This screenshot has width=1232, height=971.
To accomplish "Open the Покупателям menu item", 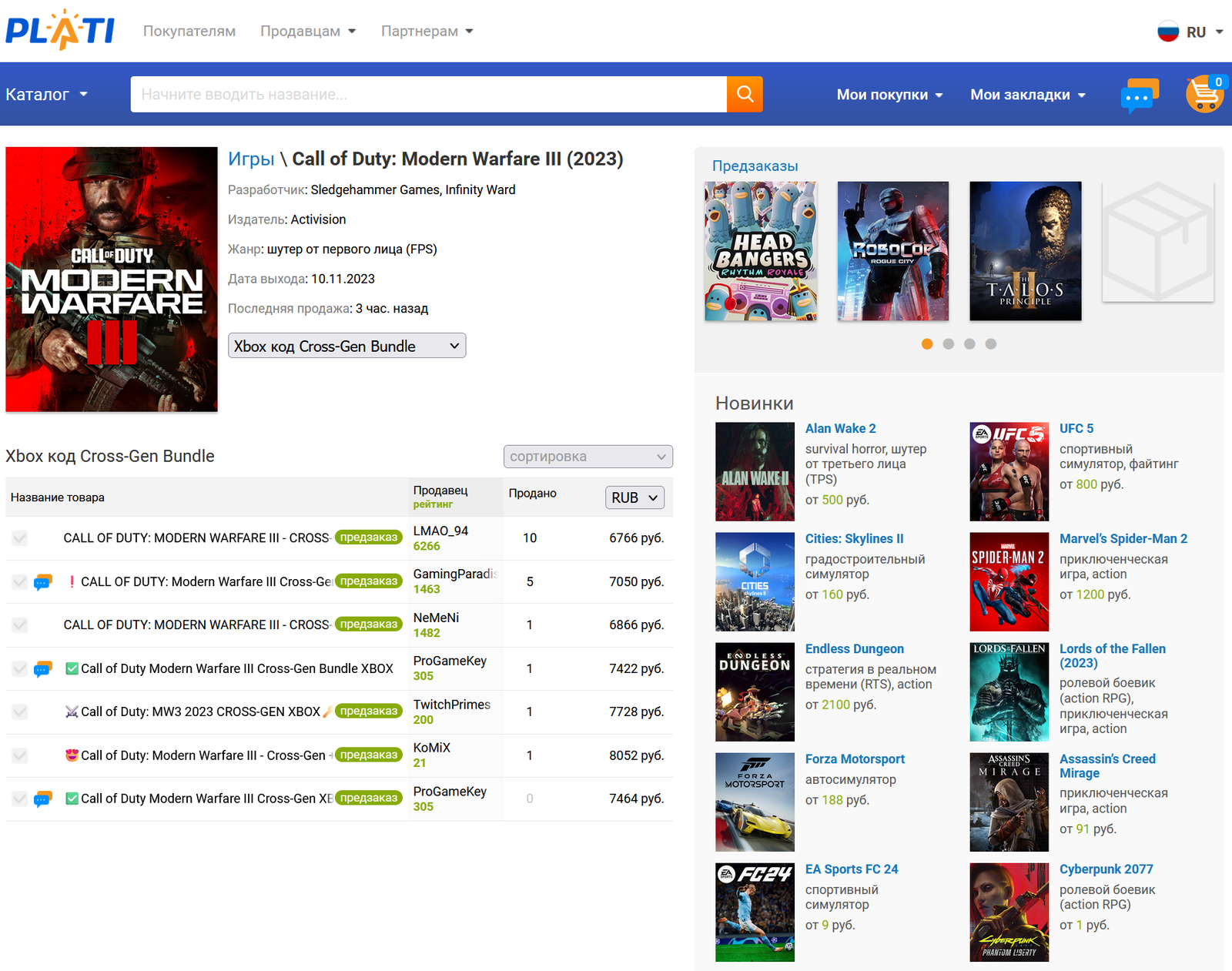I will (x=189, y=31).
